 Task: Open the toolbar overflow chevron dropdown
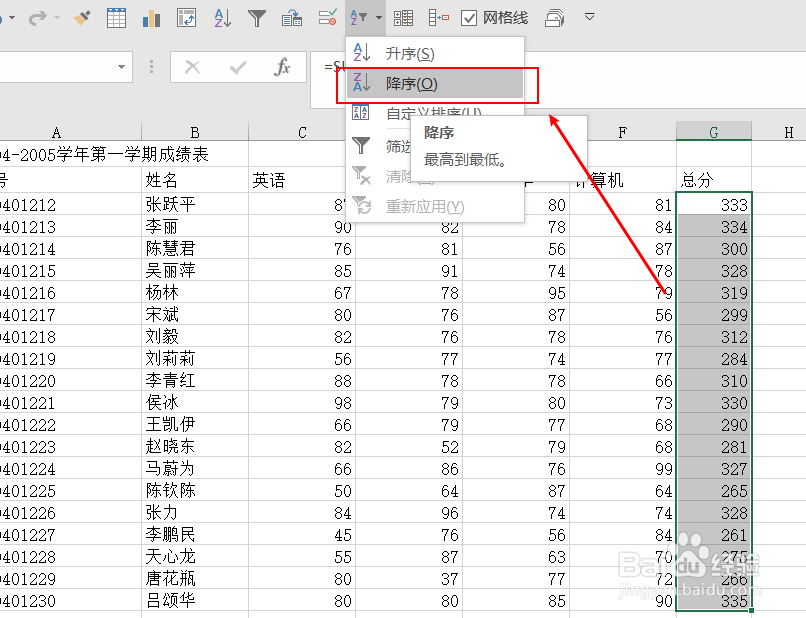tap(590, 16)
